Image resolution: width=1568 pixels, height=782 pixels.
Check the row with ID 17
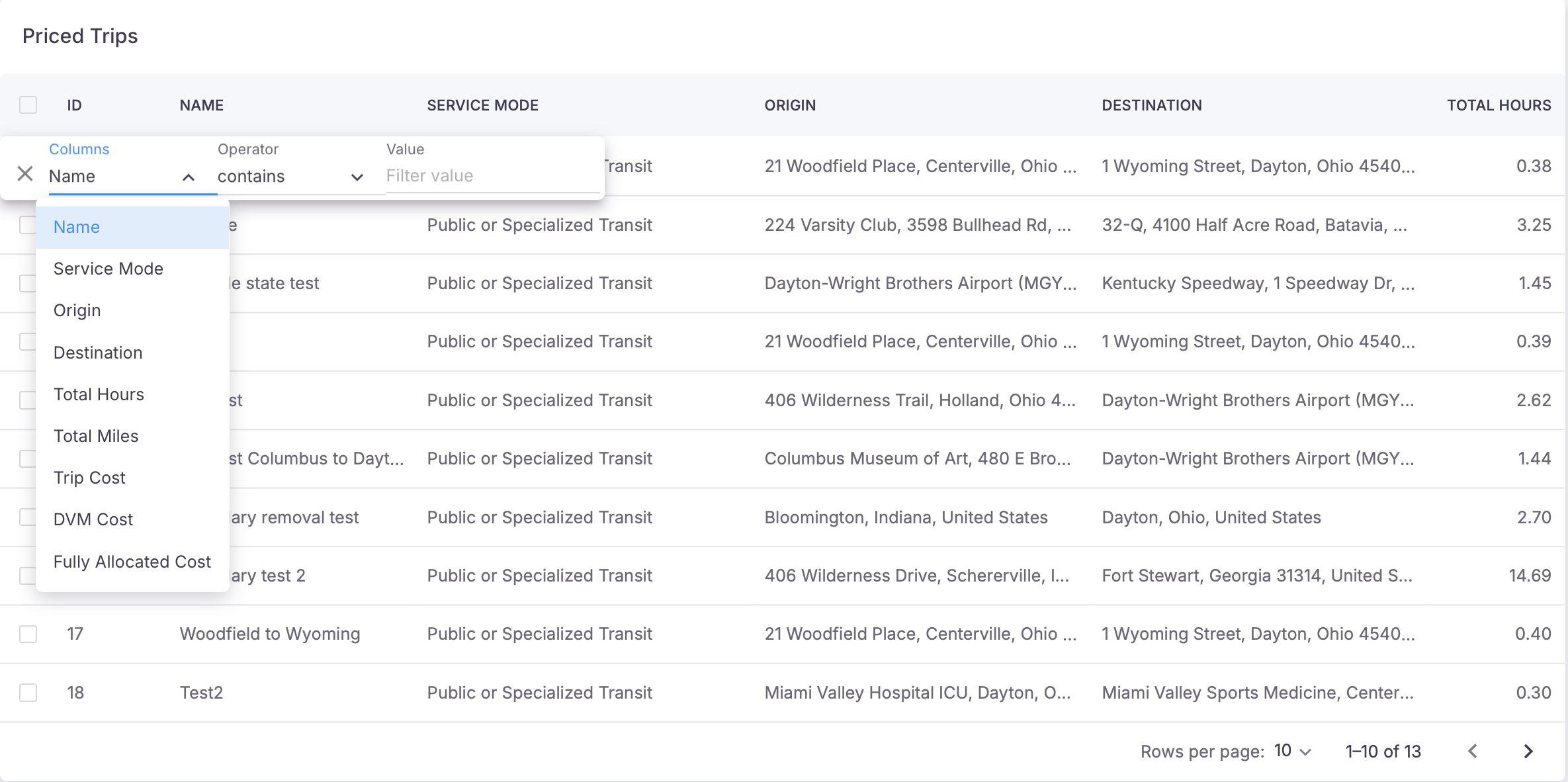(28, 634)
